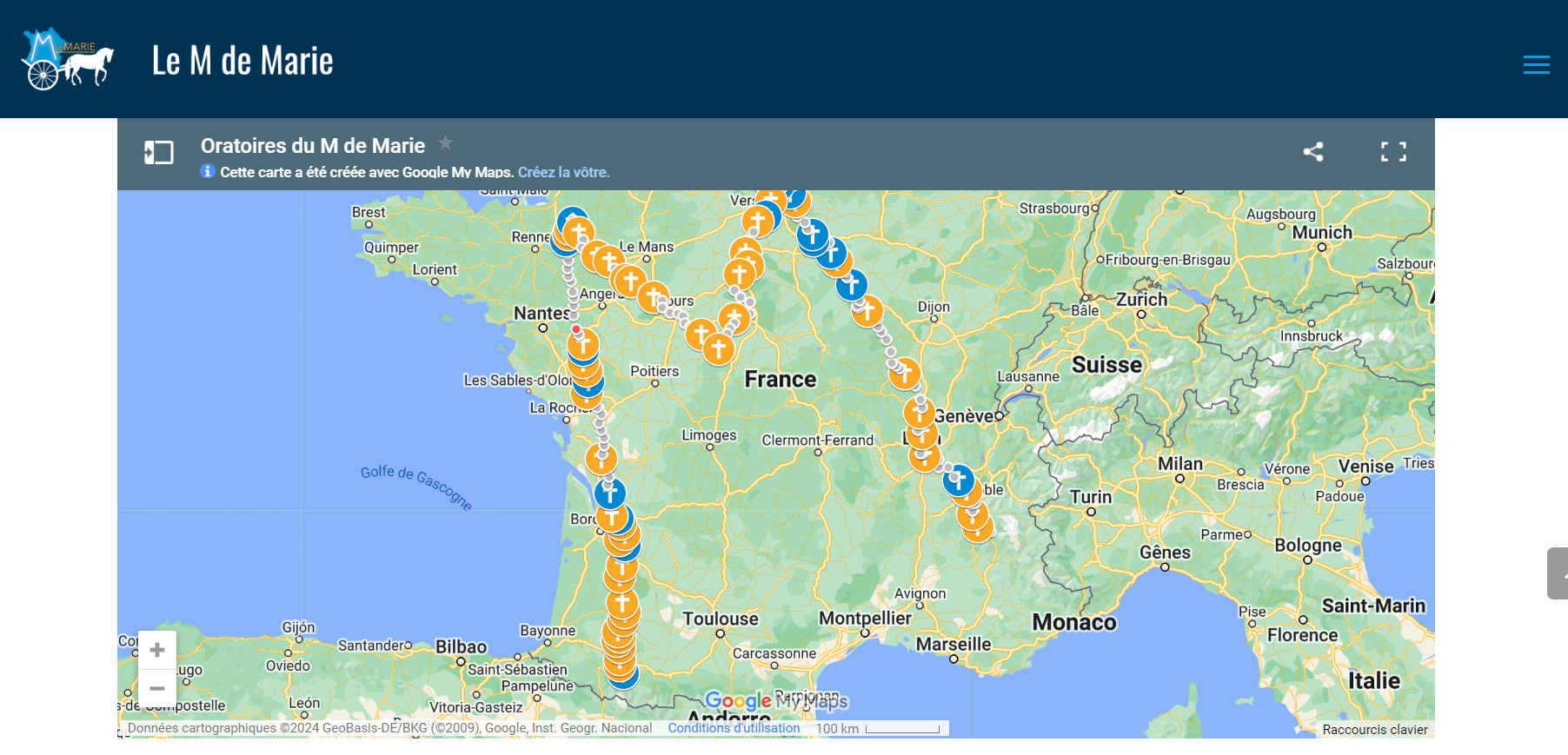
Task: Click the Lausanne city label
Action: [x=1028, y=376]
